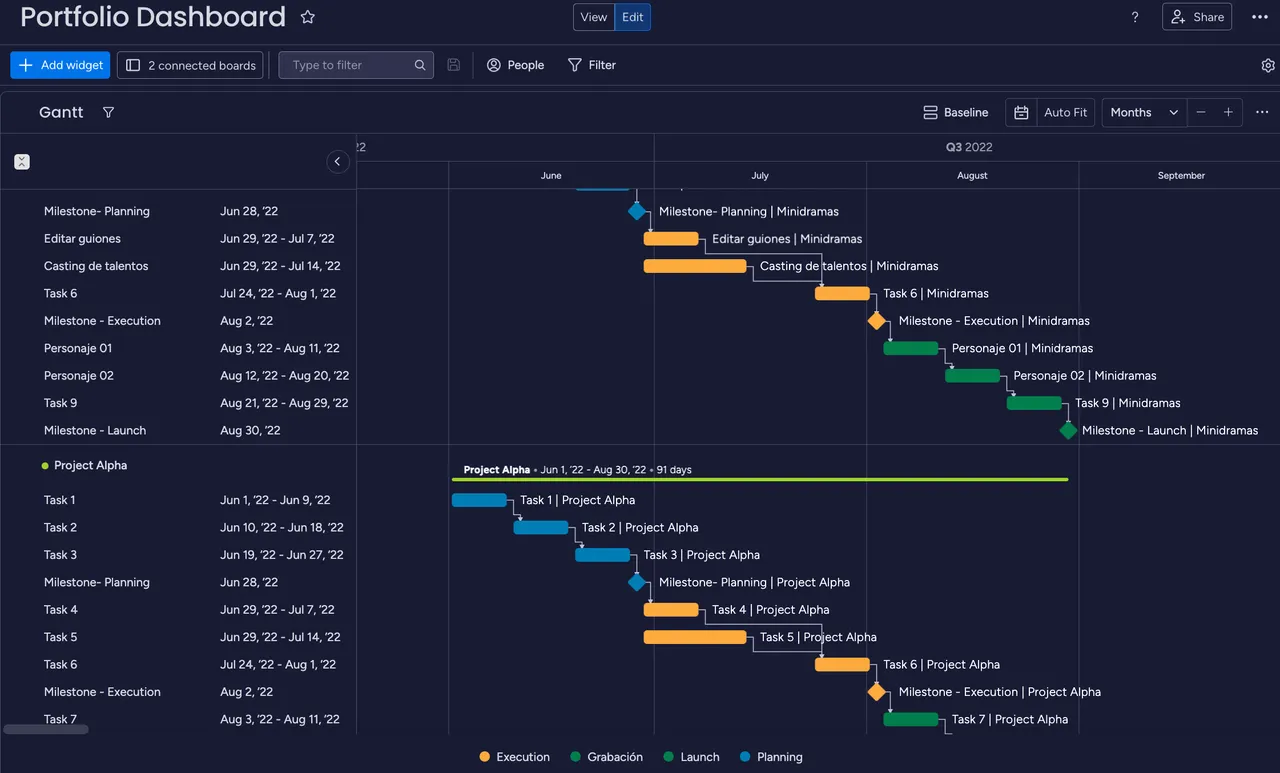The height and width of the screenshot is (773, 1280).
Task: Open the dashboard Filter option
Action: click(592, 65)
